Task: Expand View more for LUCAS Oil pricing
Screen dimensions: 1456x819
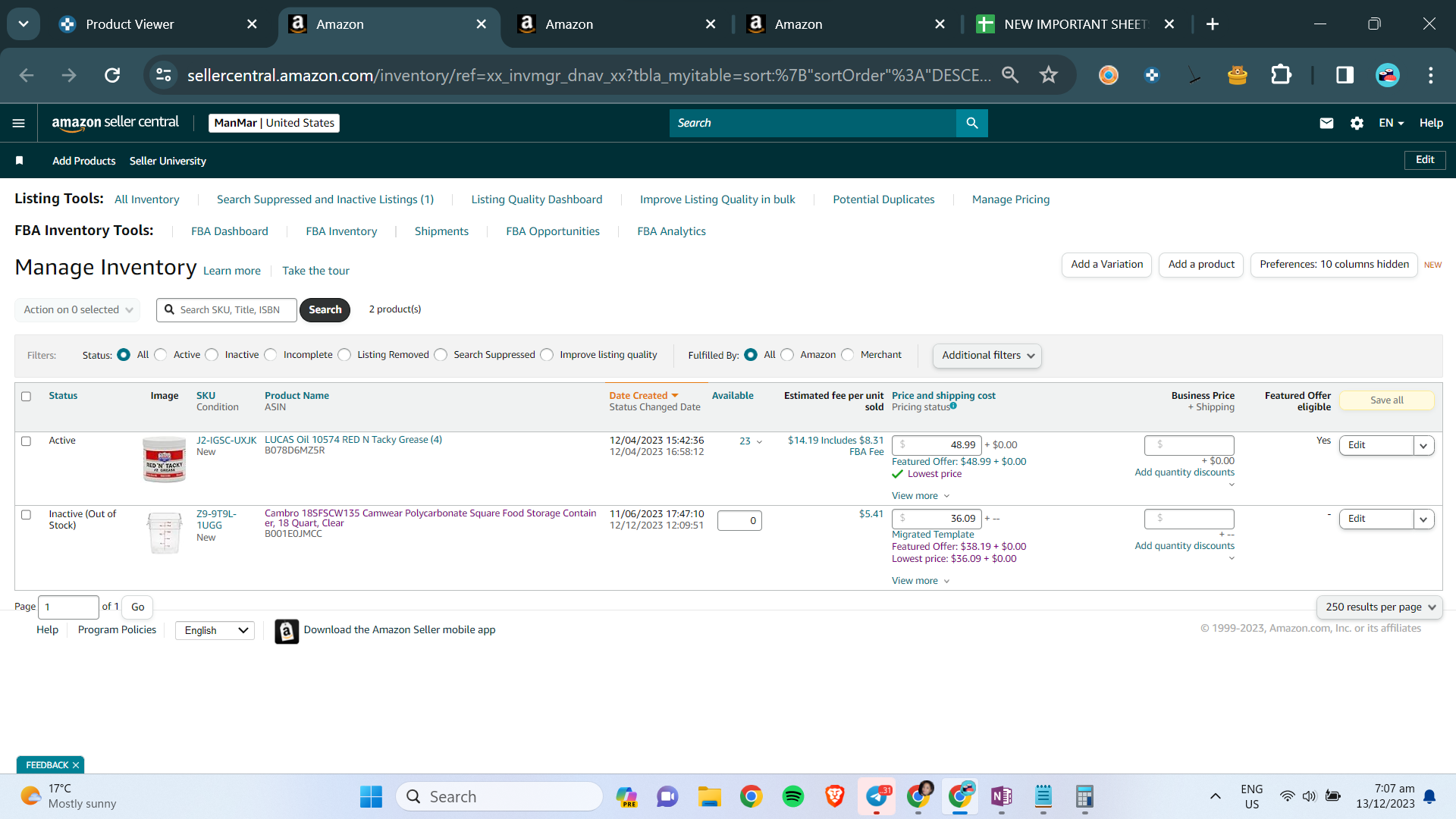Action: (x=921, y=496)
